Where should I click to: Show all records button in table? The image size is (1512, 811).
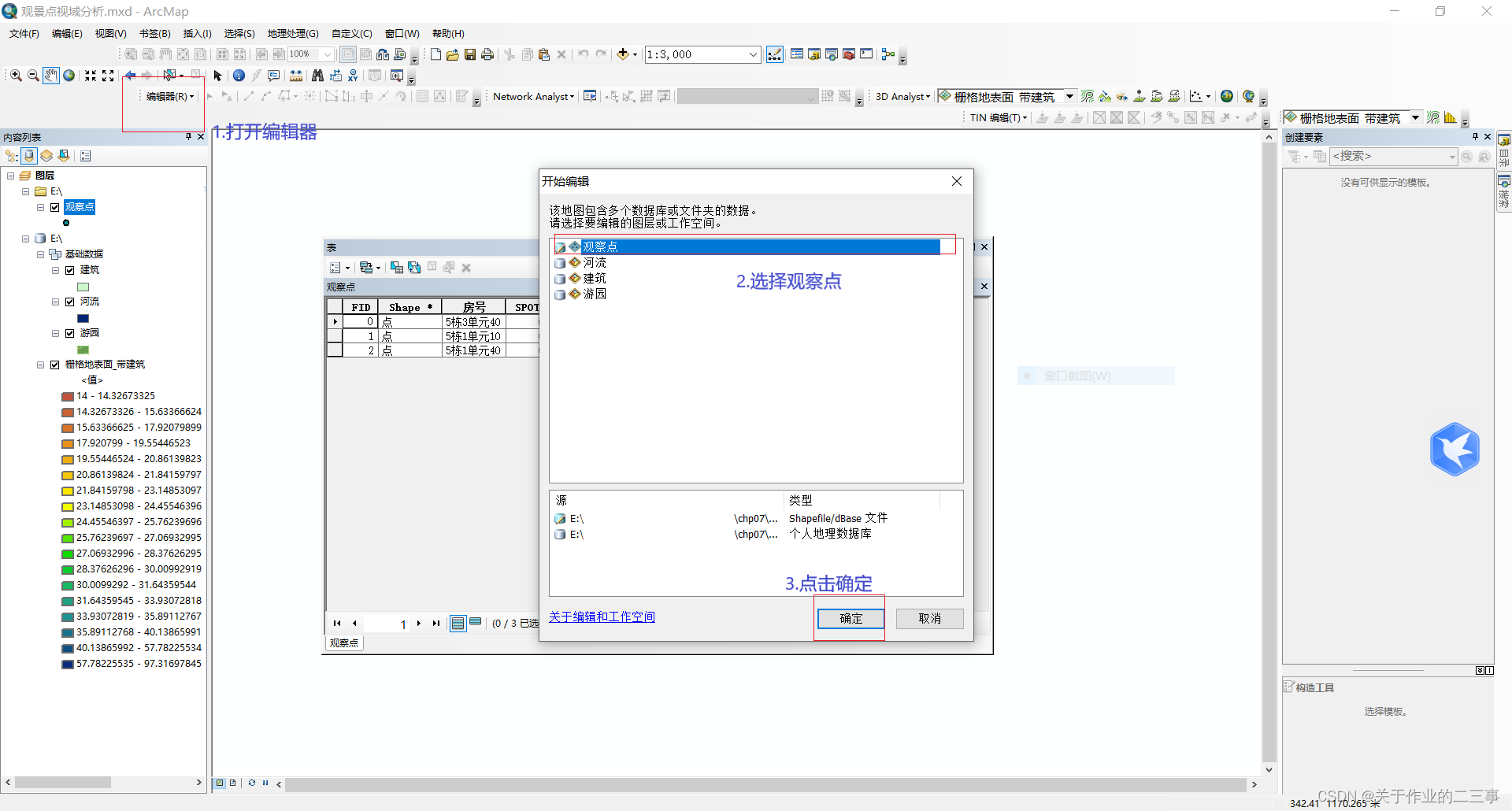pyautogui.click(x=458, y=624)
